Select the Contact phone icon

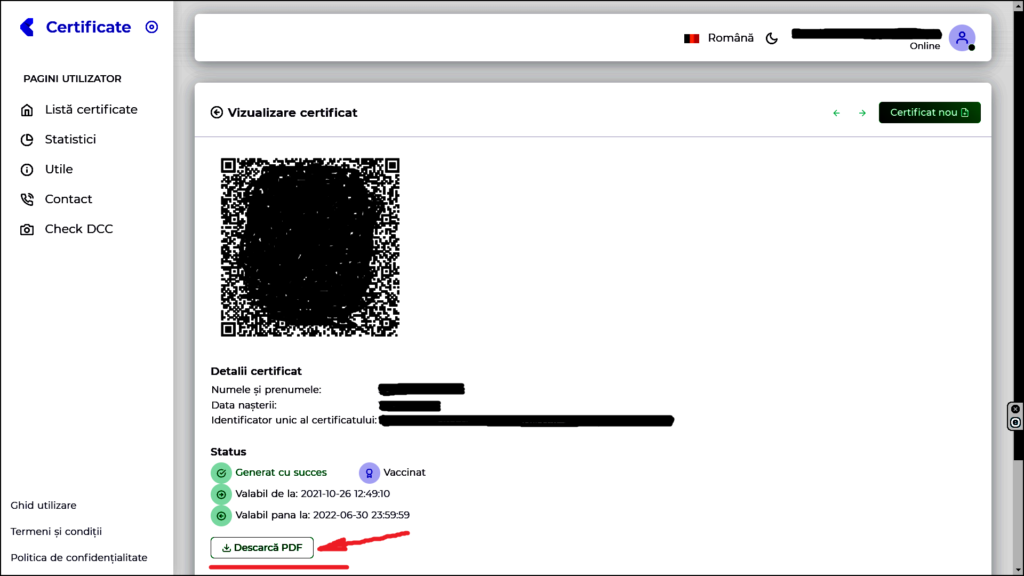tap(25, 199)
